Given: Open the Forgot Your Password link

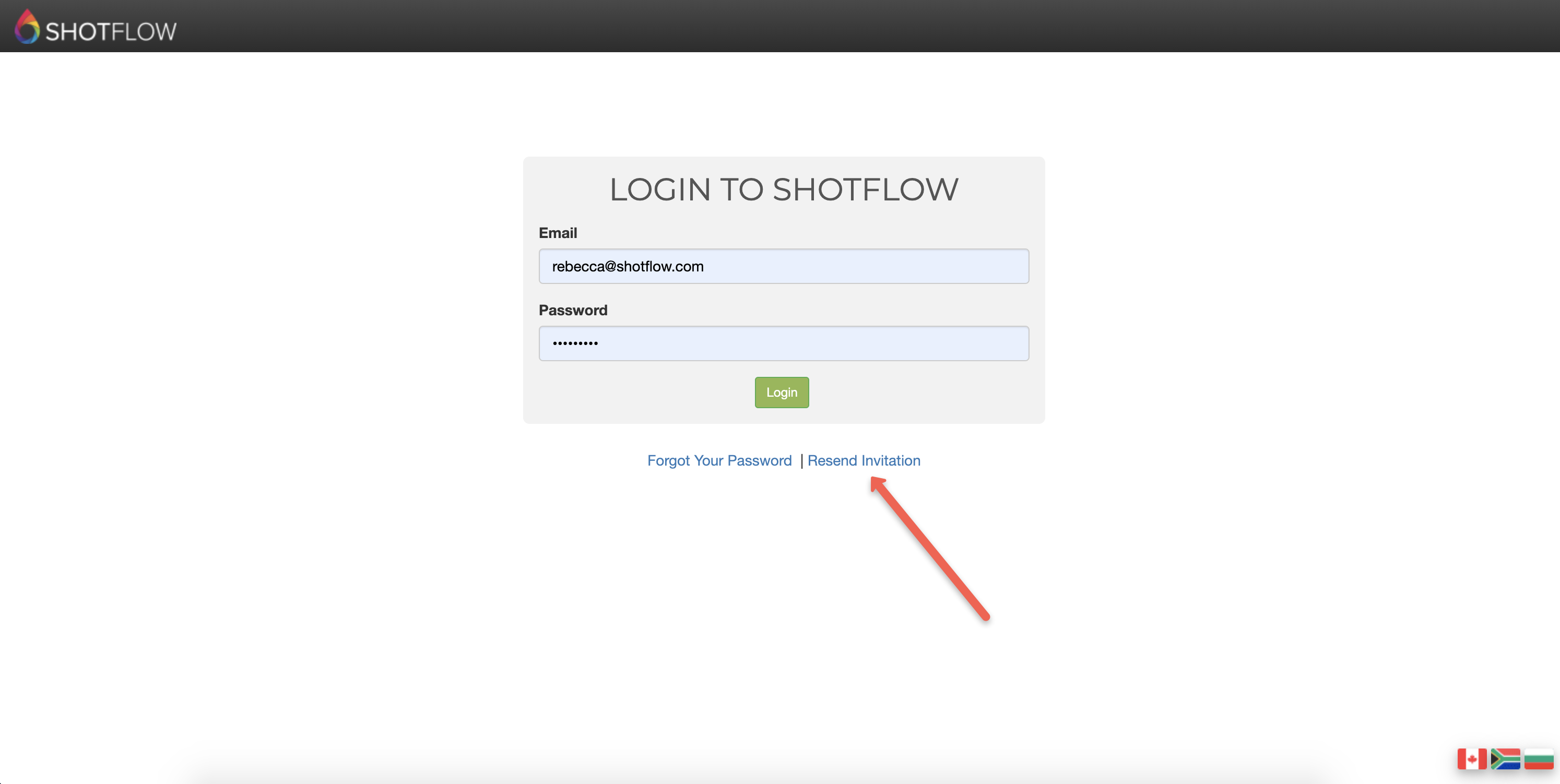Looking at the screenshot, I should tap(719, 461).
